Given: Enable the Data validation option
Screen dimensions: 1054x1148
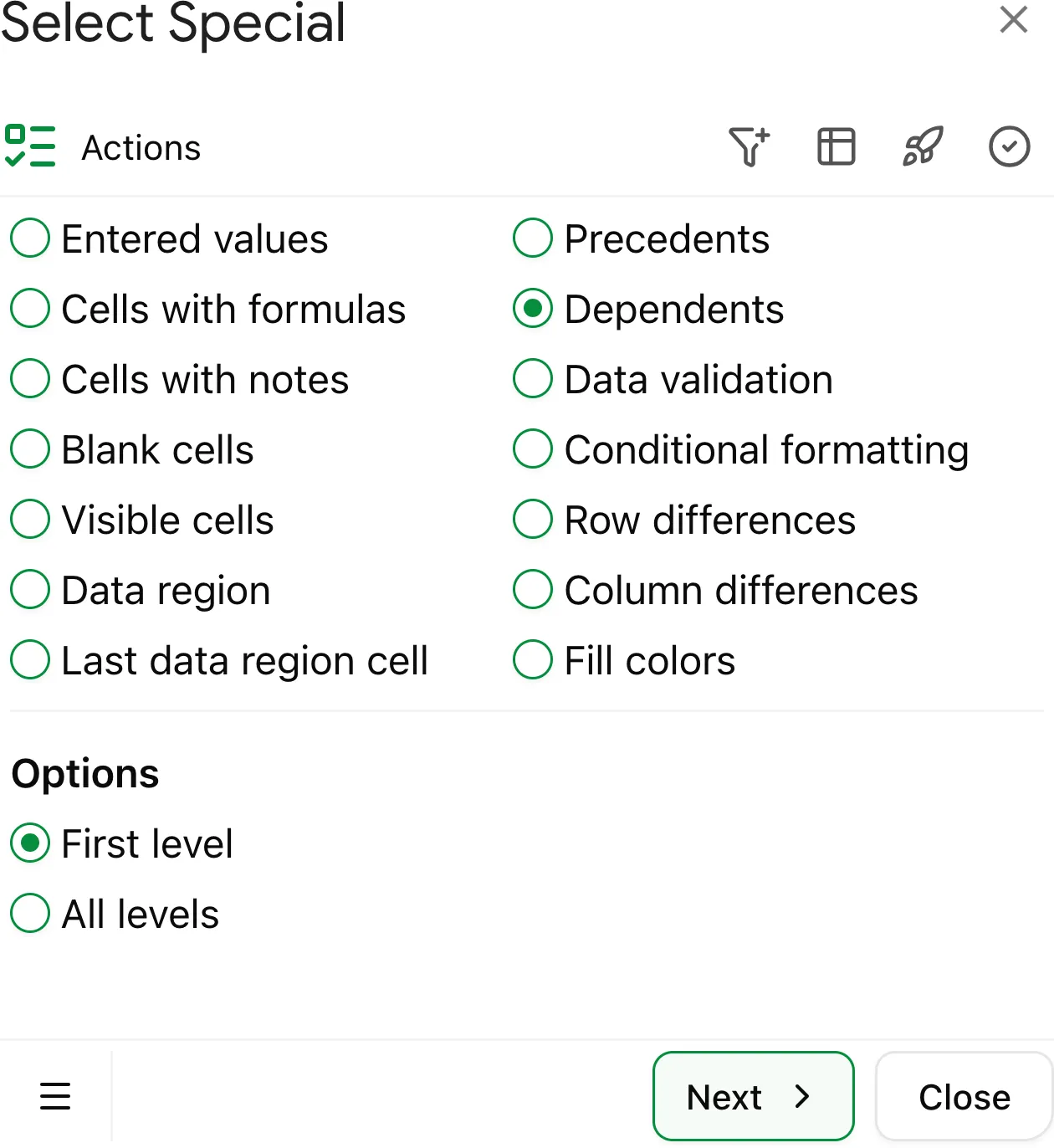Looking at the screenshot, I should click(532, 378).
